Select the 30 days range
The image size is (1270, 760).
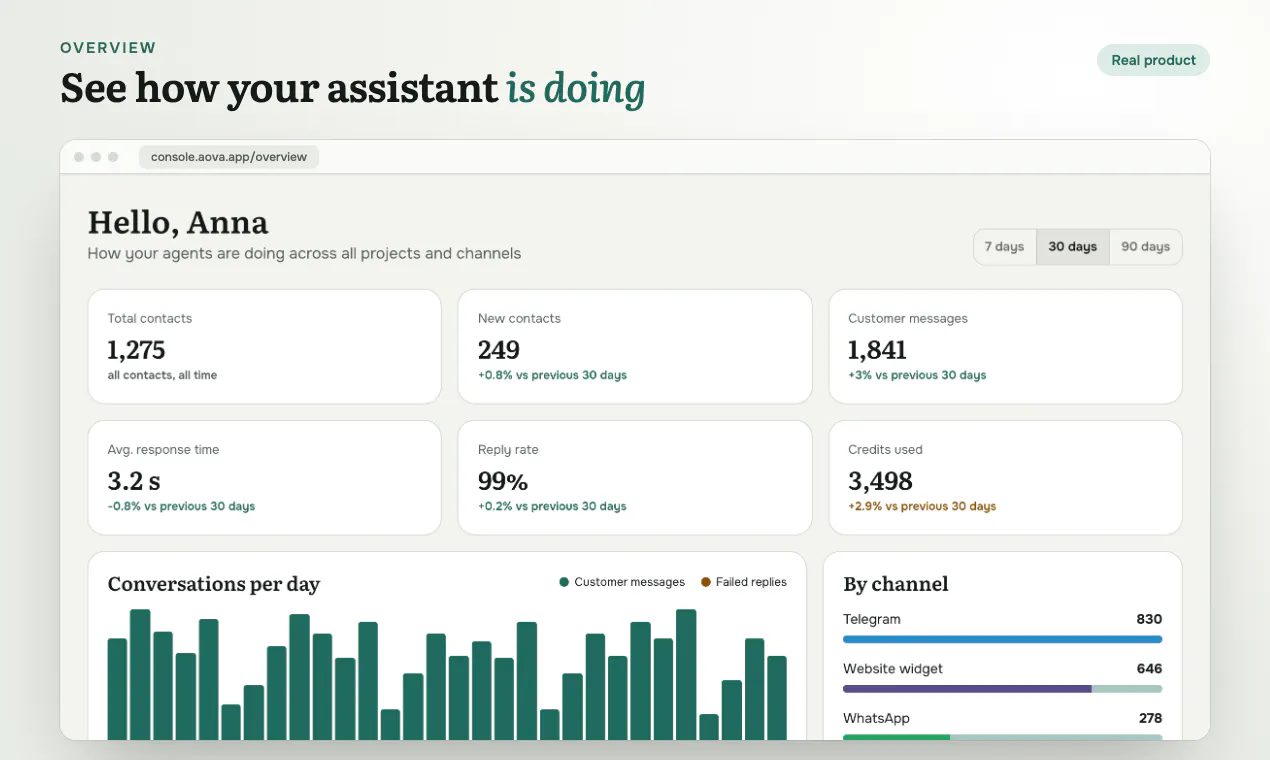click(x=1072, y=247)
